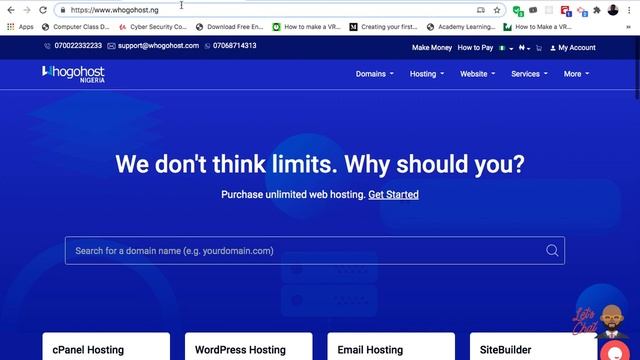Open the SiteBuilder card

click(x=533, y=346)
